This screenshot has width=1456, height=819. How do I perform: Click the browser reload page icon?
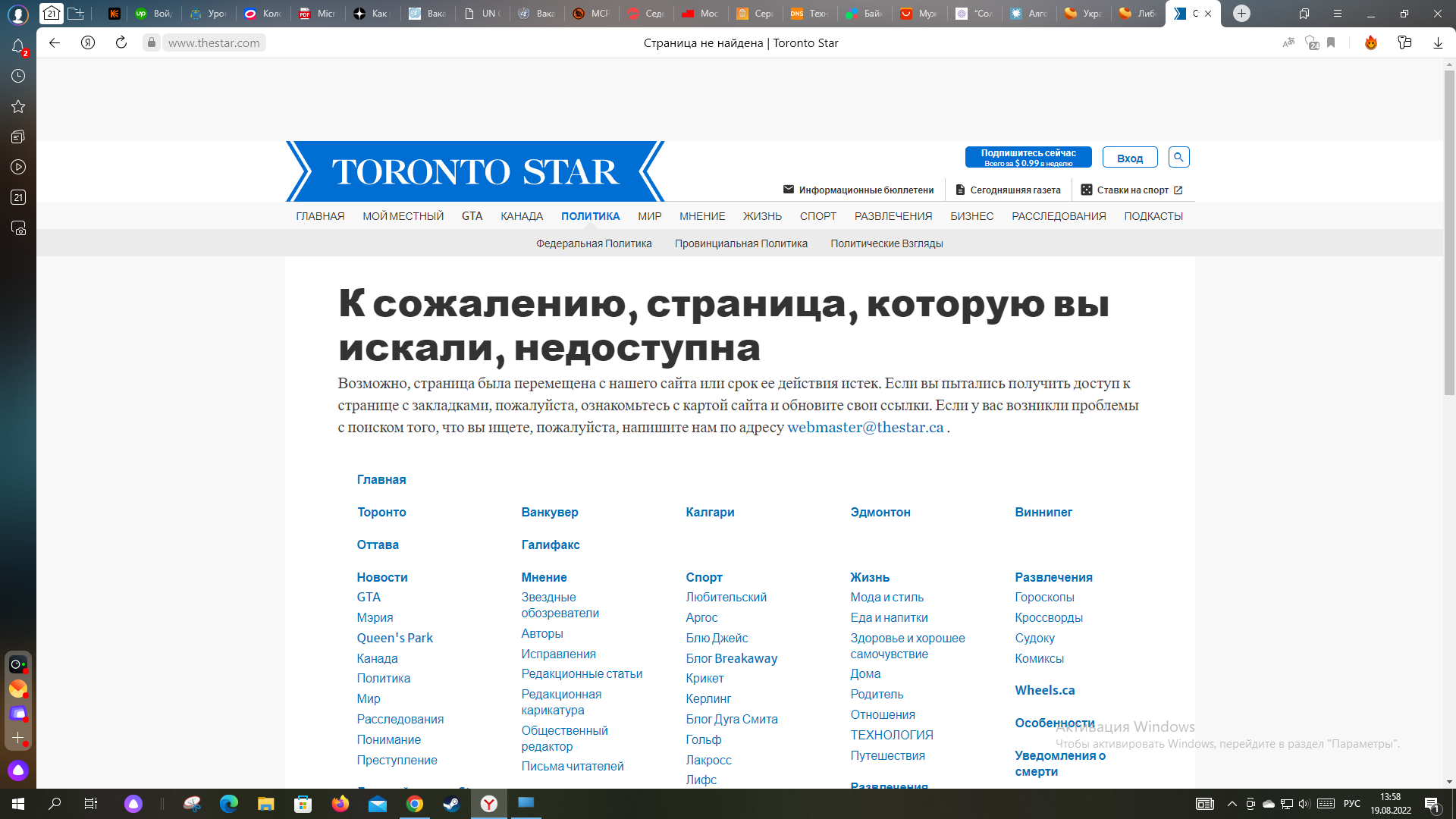[x=121, y=42]
